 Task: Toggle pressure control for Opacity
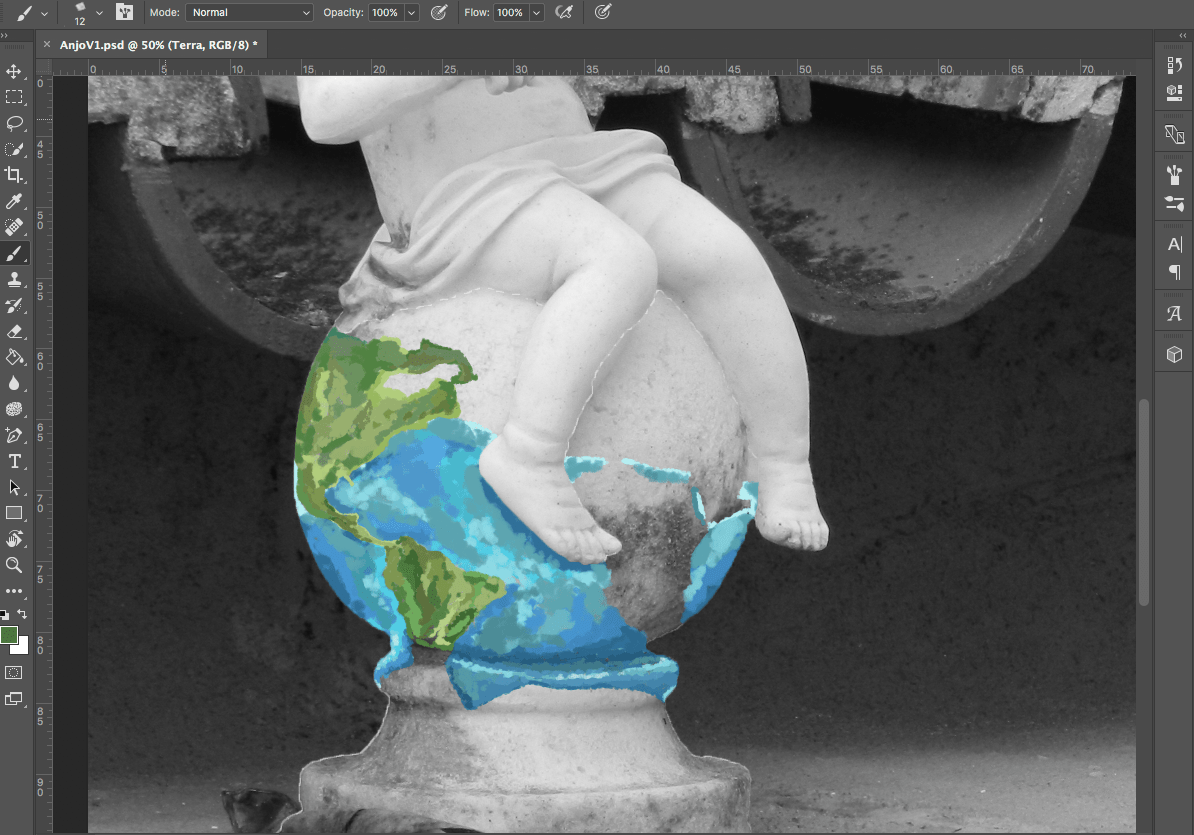438,12
